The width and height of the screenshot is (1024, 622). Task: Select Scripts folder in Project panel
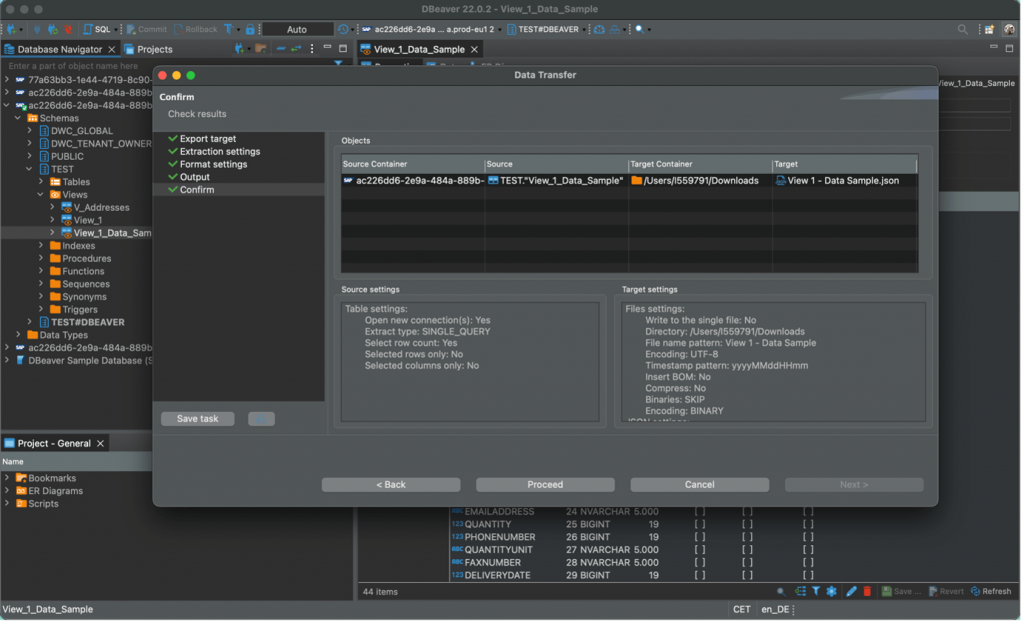(37, 504)
